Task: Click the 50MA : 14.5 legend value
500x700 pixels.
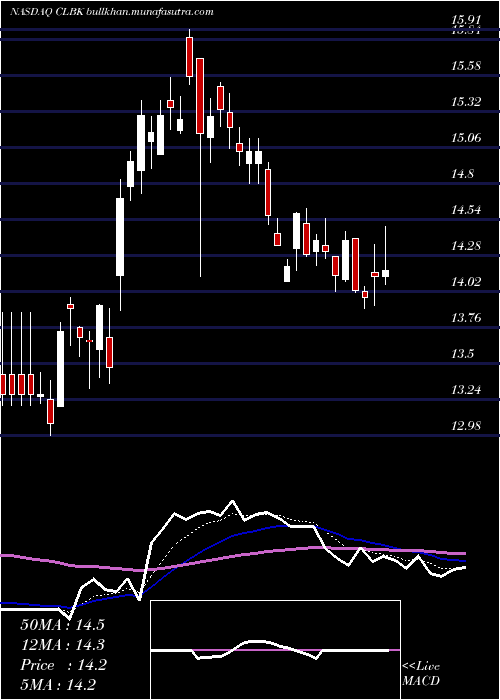Action: pyautogui.click(x=62, y=625)
